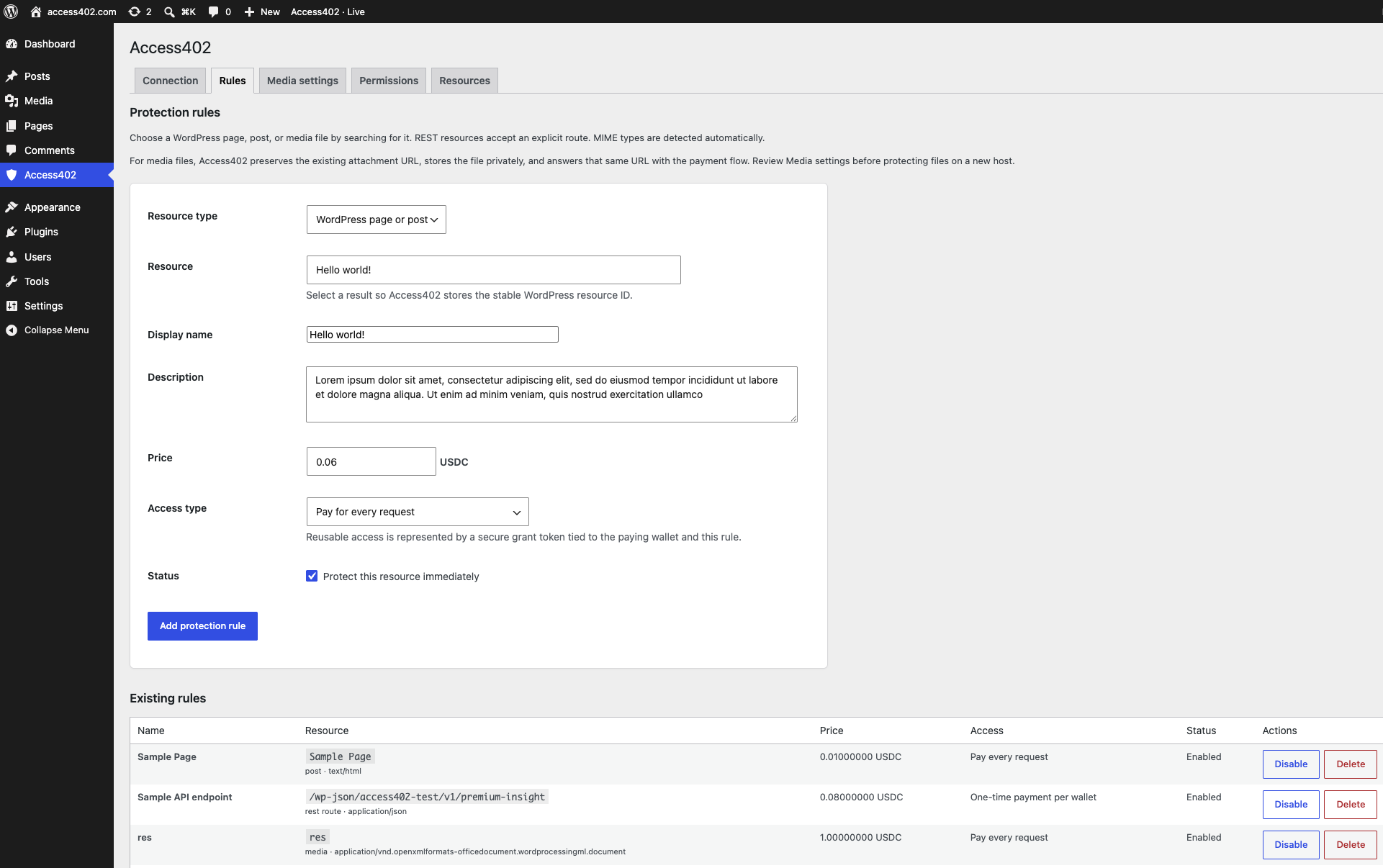This screenshot has height=868, width=1383.
Task: Click the Users person icon
Action: coord(12,257)
